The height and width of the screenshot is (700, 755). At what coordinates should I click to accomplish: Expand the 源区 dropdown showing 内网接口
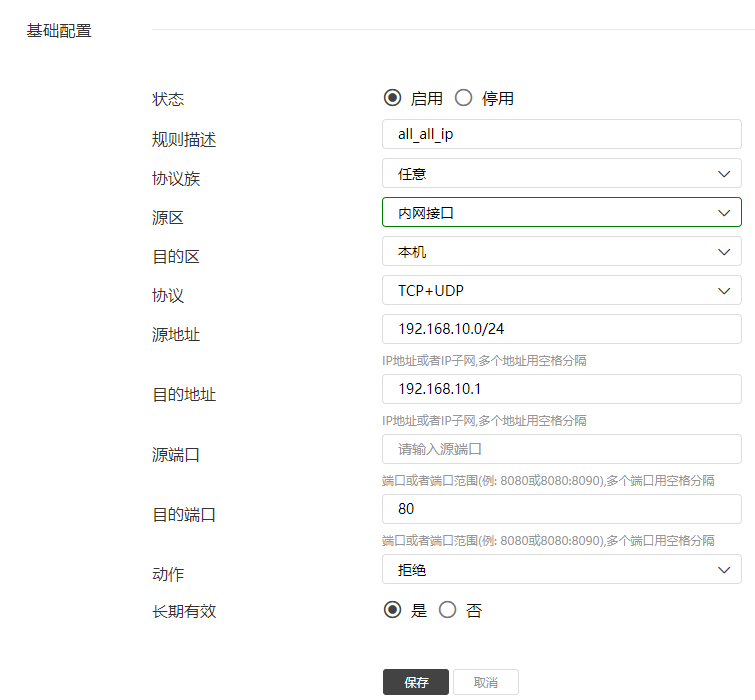[x=550, y=212]
